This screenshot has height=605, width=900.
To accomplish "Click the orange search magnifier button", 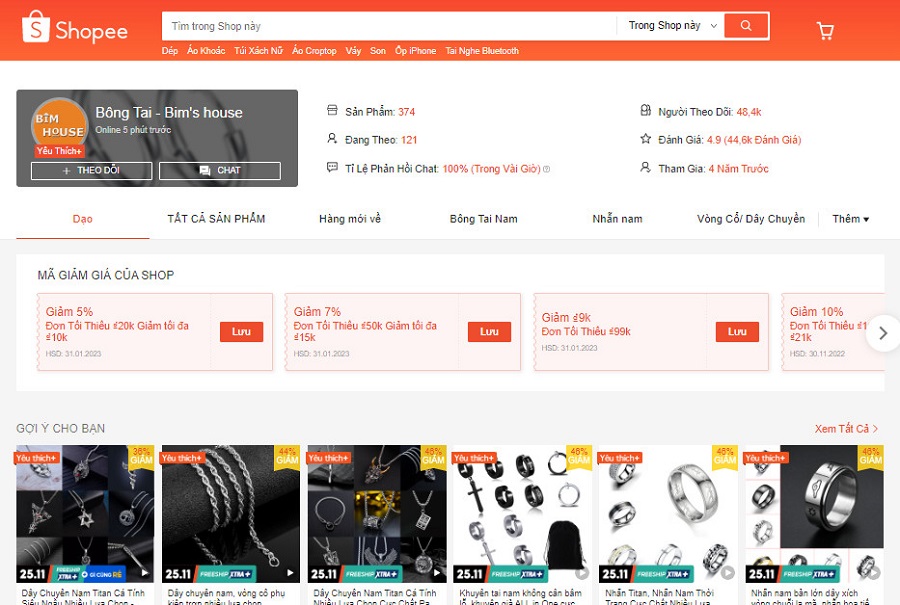I will point(746,26).
